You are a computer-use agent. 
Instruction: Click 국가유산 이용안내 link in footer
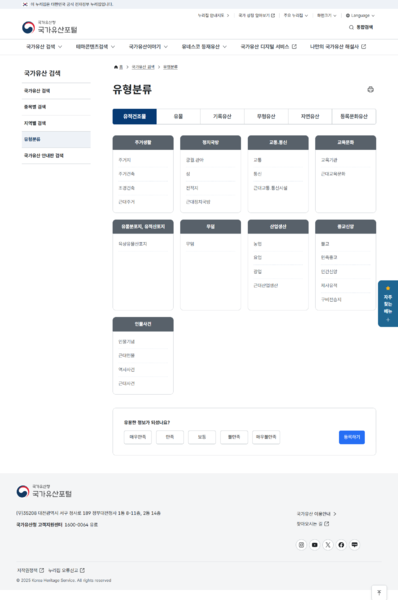[x=316, y=514]
